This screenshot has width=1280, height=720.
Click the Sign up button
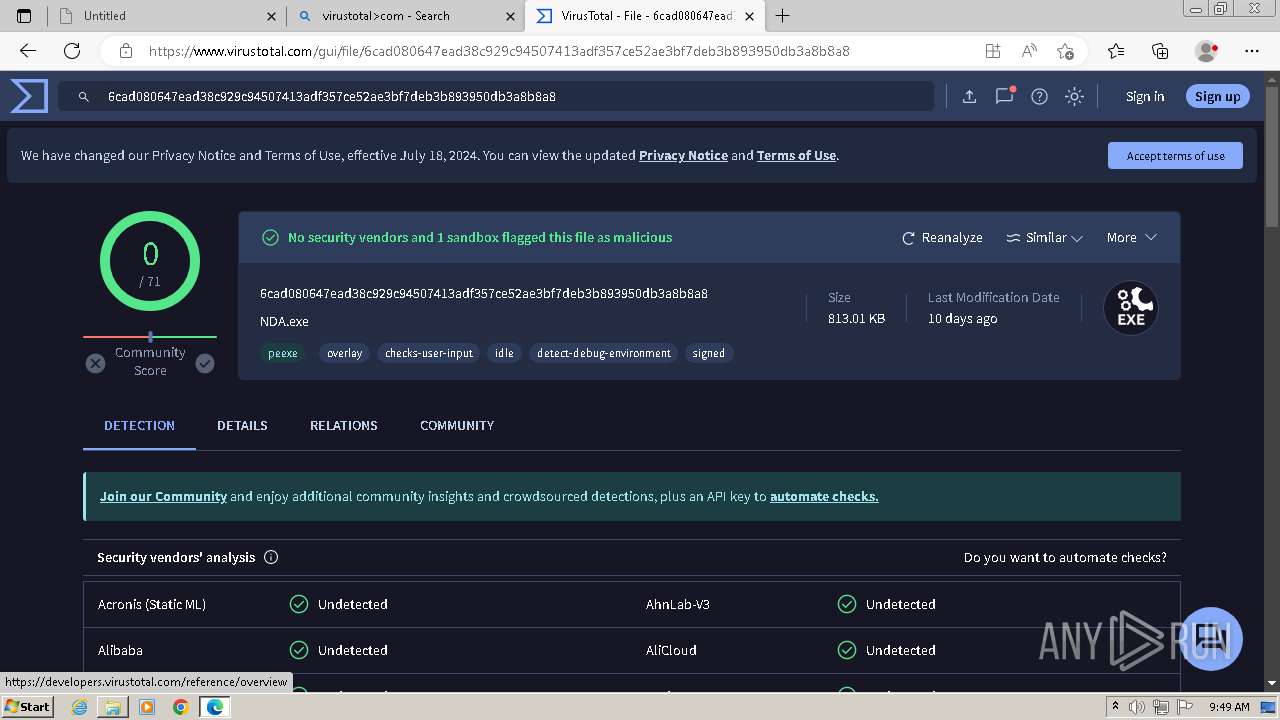coord(1217,96)
